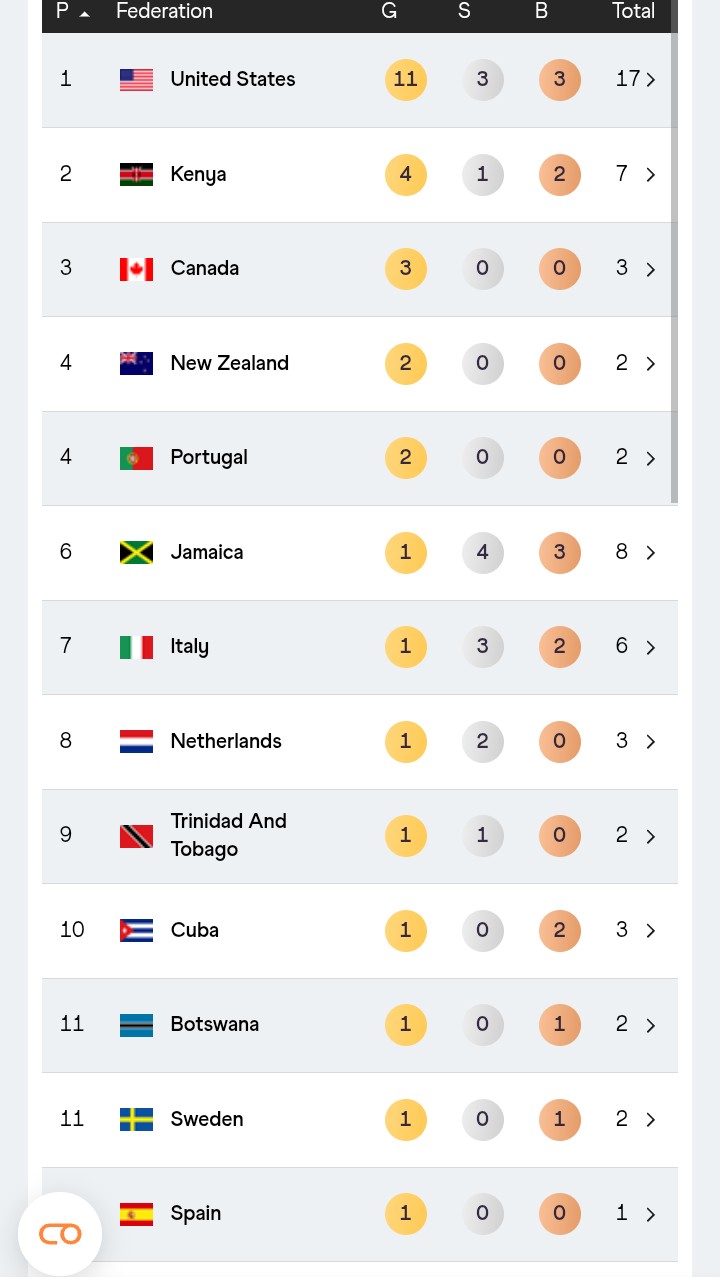Open the Netherlands federation link
Viewport: 720px width, 1277px height.
point(226,741)
